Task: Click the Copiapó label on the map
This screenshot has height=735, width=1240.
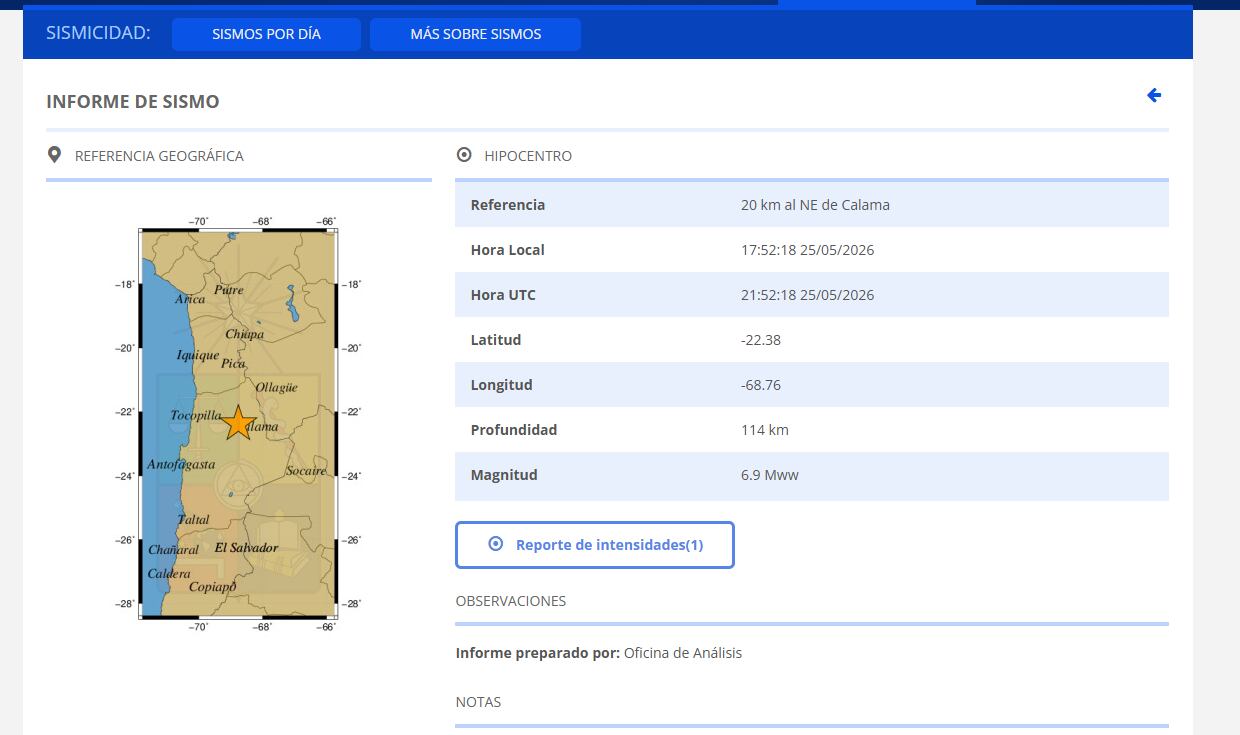Action: [213, 587]
